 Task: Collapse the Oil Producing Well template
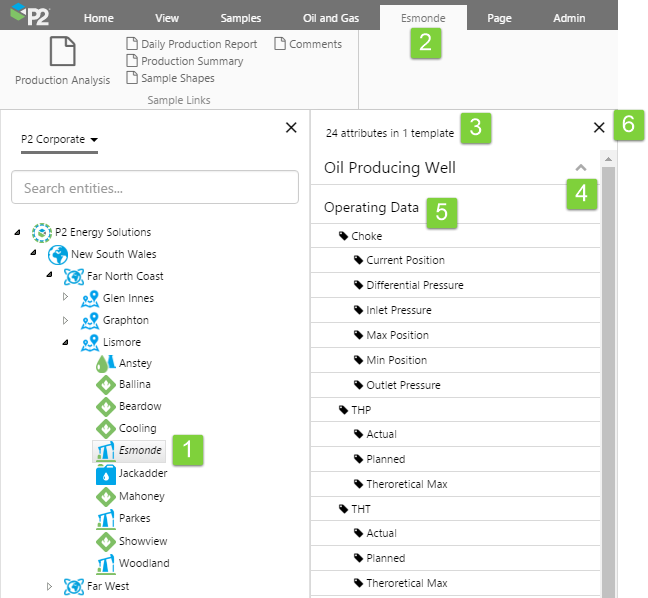[x=581, y=168]
